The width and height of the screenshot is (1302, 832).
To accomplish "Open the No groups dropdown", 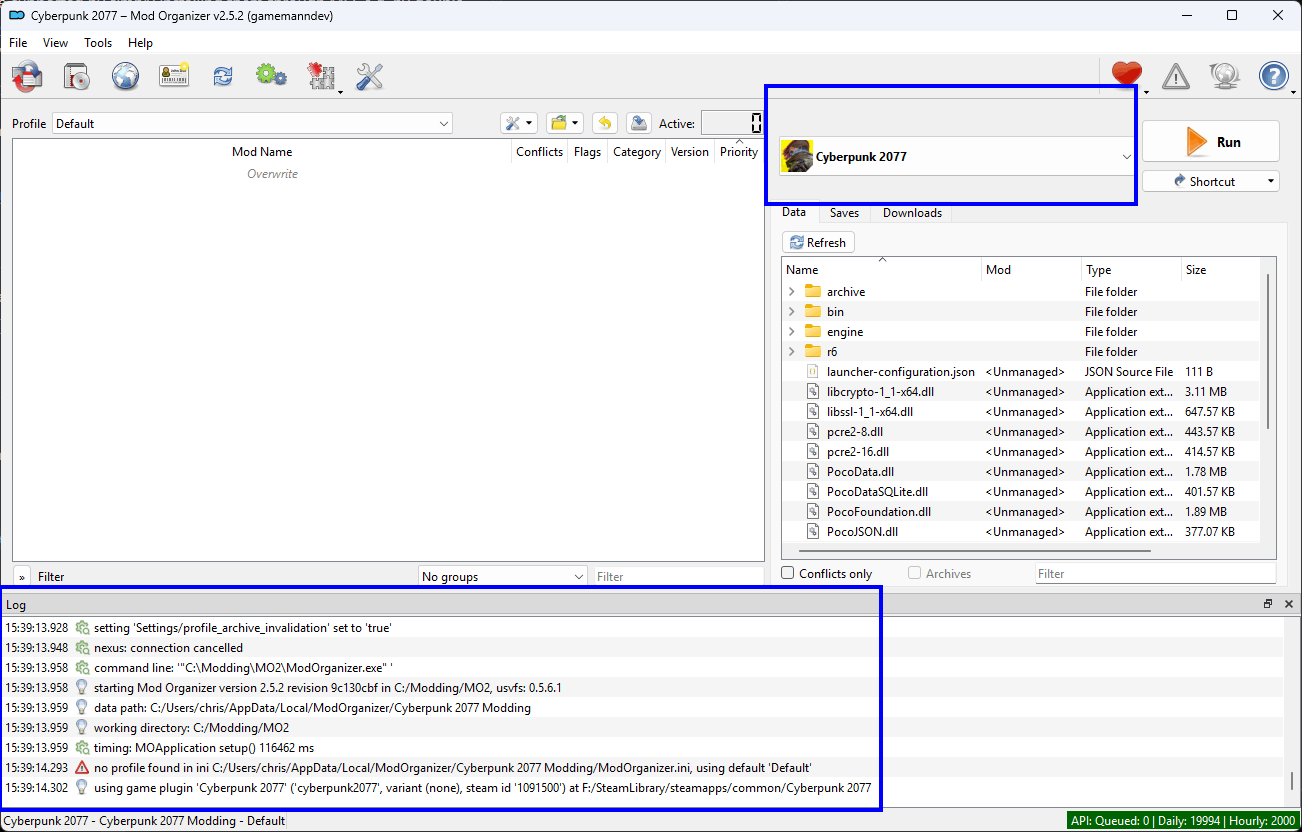I will (x=503, y=576).
